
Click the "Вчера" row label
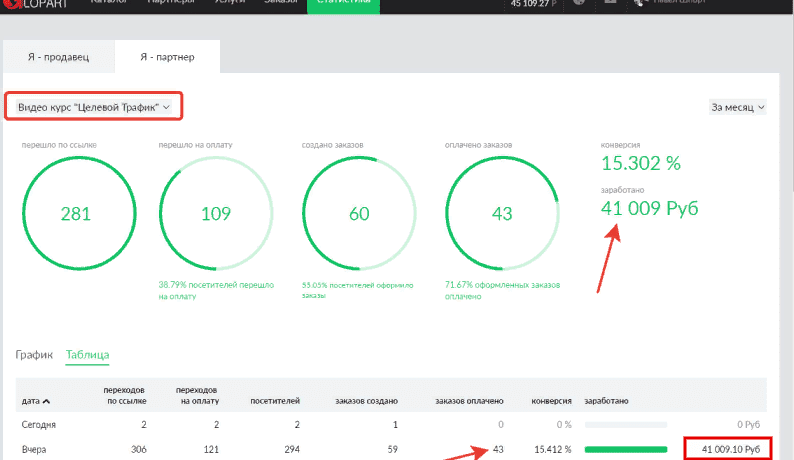34,449
